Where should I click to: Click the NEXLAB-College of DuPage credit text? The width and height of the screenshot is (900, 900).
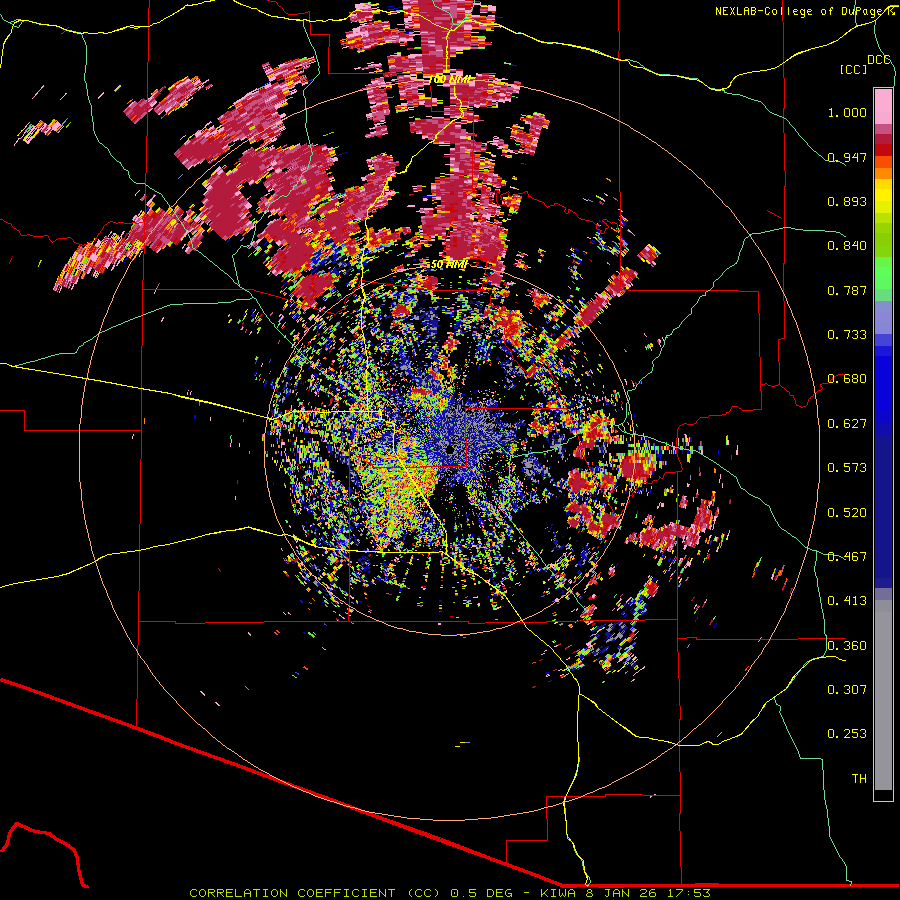[x=805, y=11]
